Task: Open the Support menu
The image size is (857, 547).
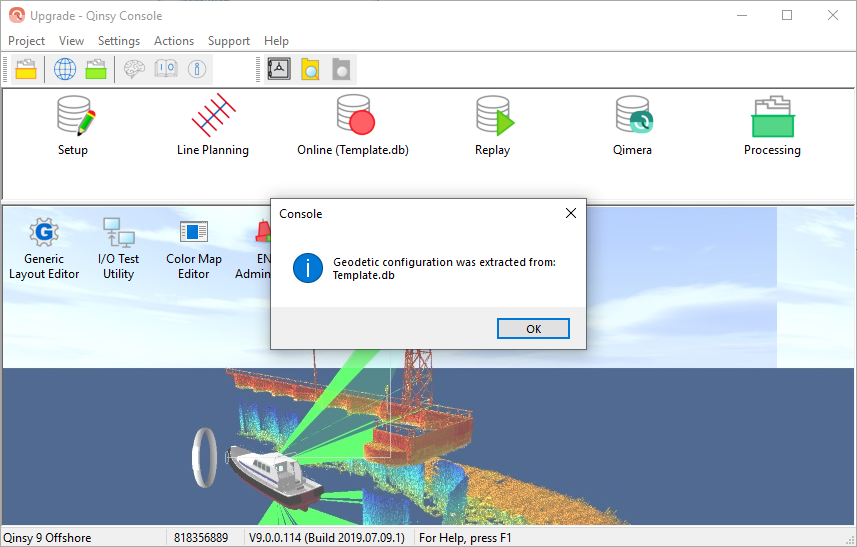Action: pyautogui.click(x=228, y=41)
